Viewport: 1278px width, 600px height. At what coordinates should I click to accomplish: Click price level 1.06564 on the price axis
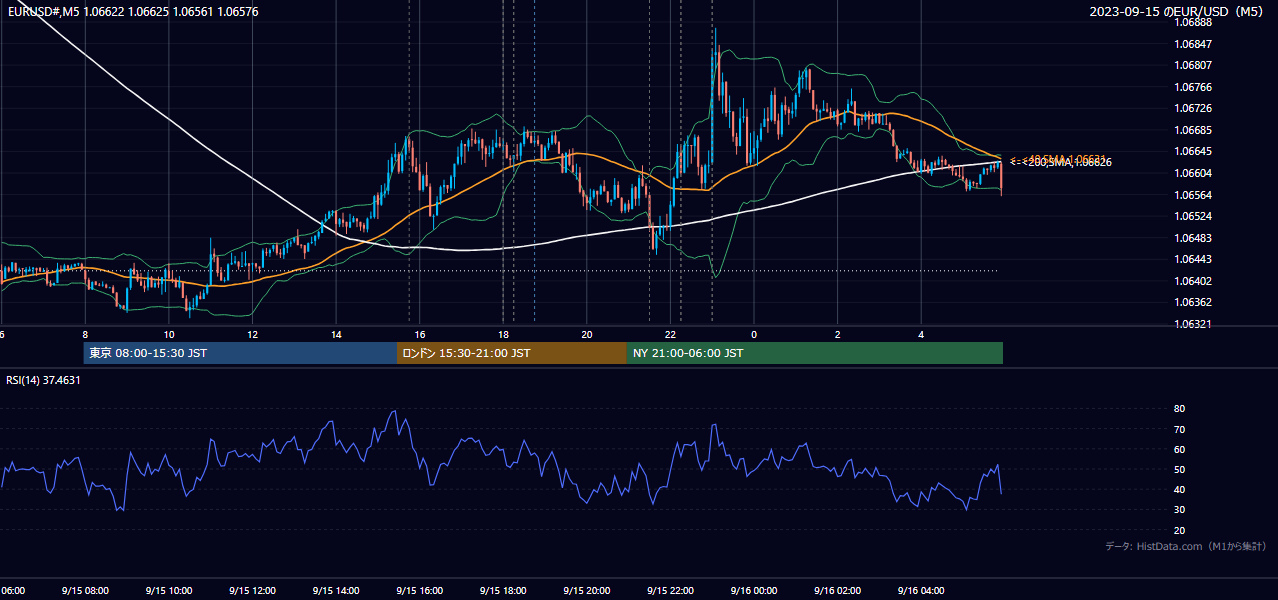[x=1195, y=195]
